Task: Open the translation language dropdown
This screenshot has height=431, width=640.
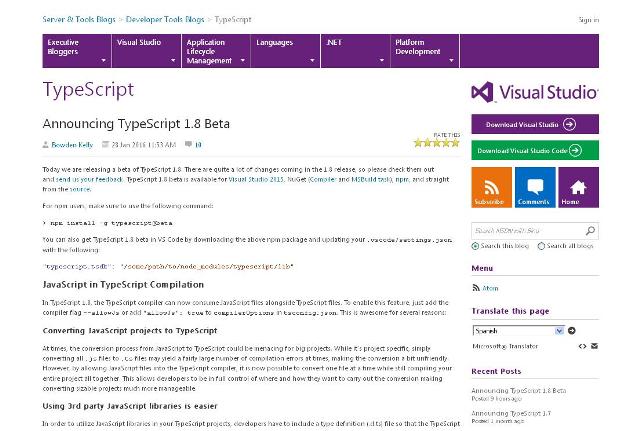Action: 518,331
